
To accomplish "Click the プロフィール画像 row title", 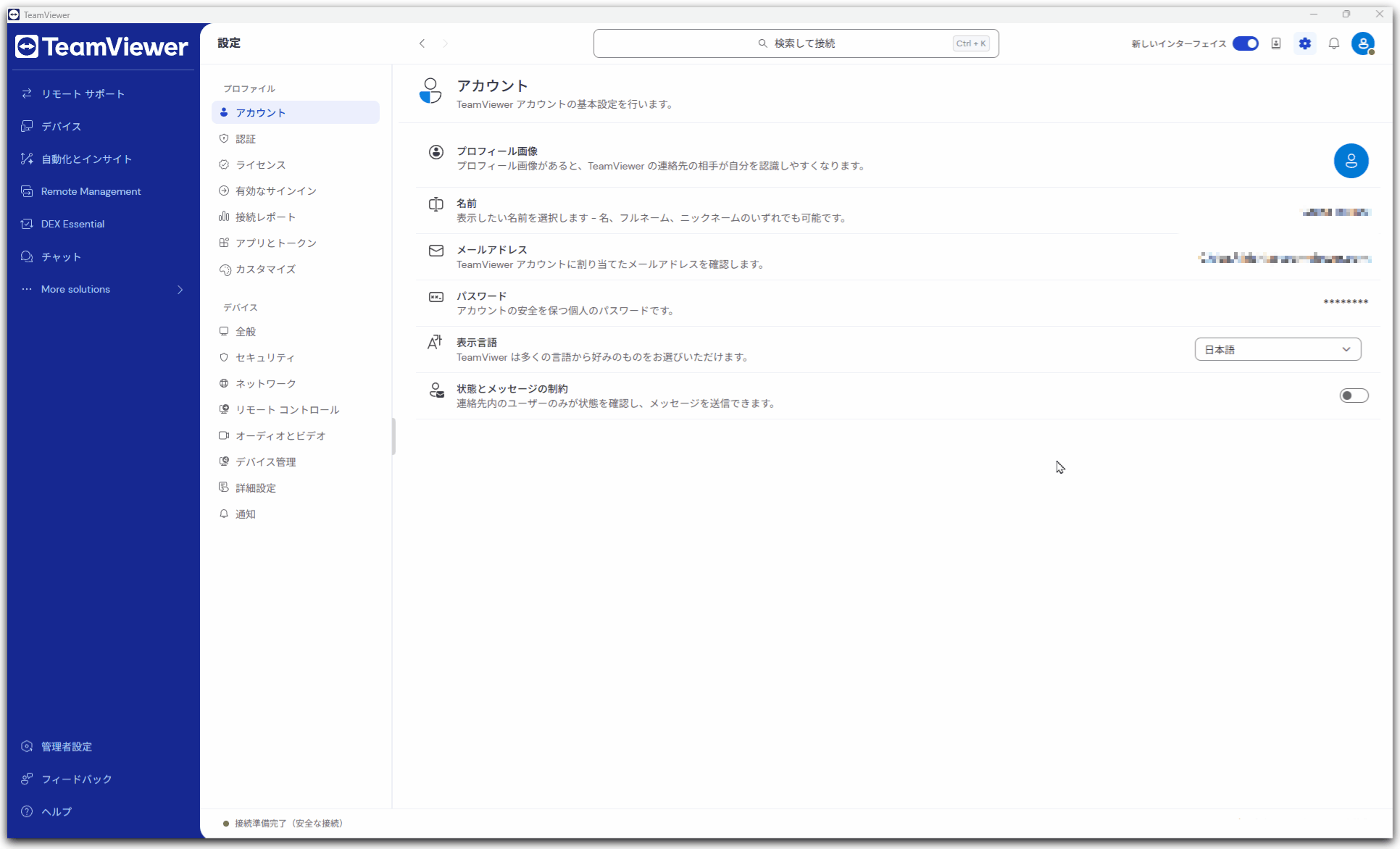I will tap(497, 151).
